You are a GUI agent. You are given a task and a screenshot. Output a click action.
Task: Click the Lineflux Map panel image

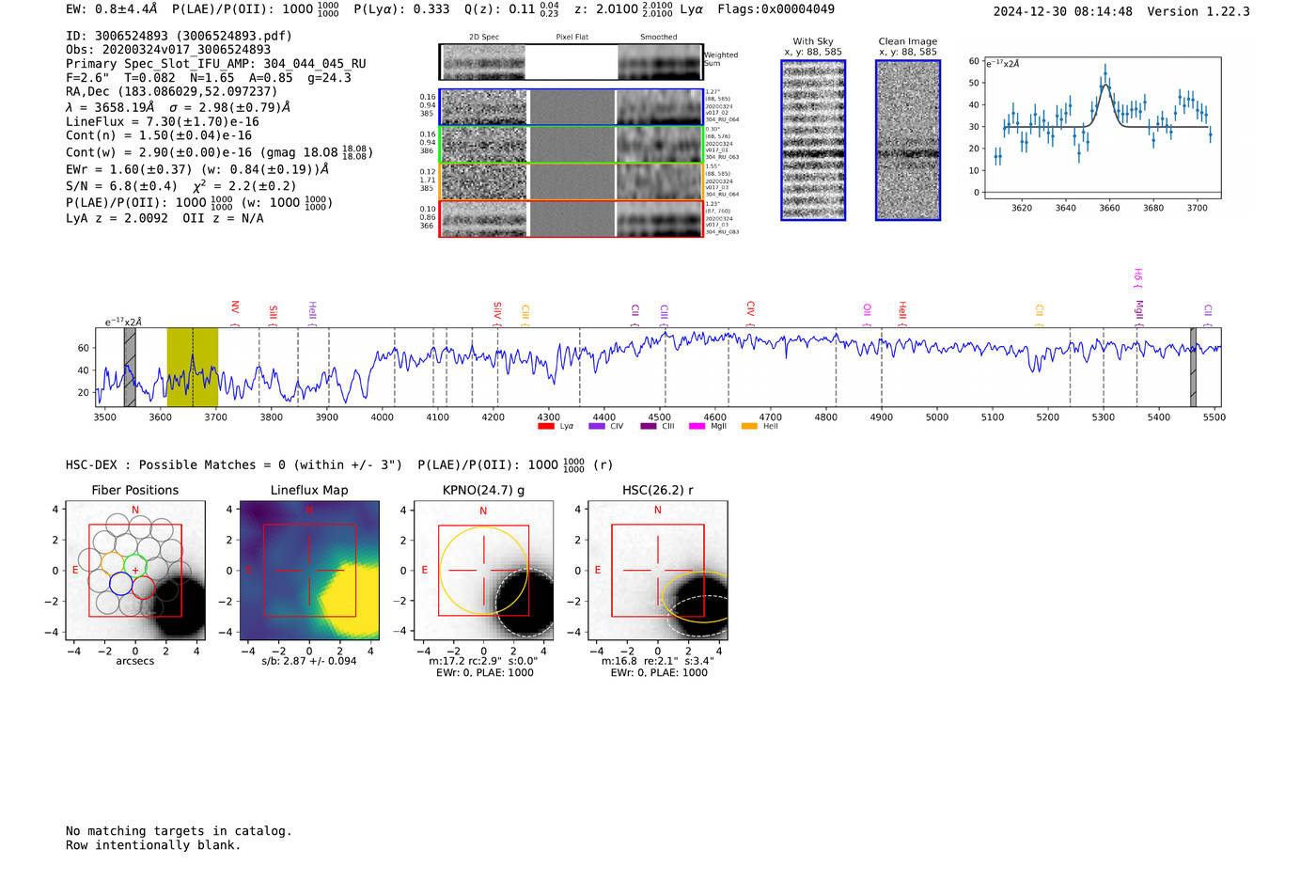(x=309, y=571)
